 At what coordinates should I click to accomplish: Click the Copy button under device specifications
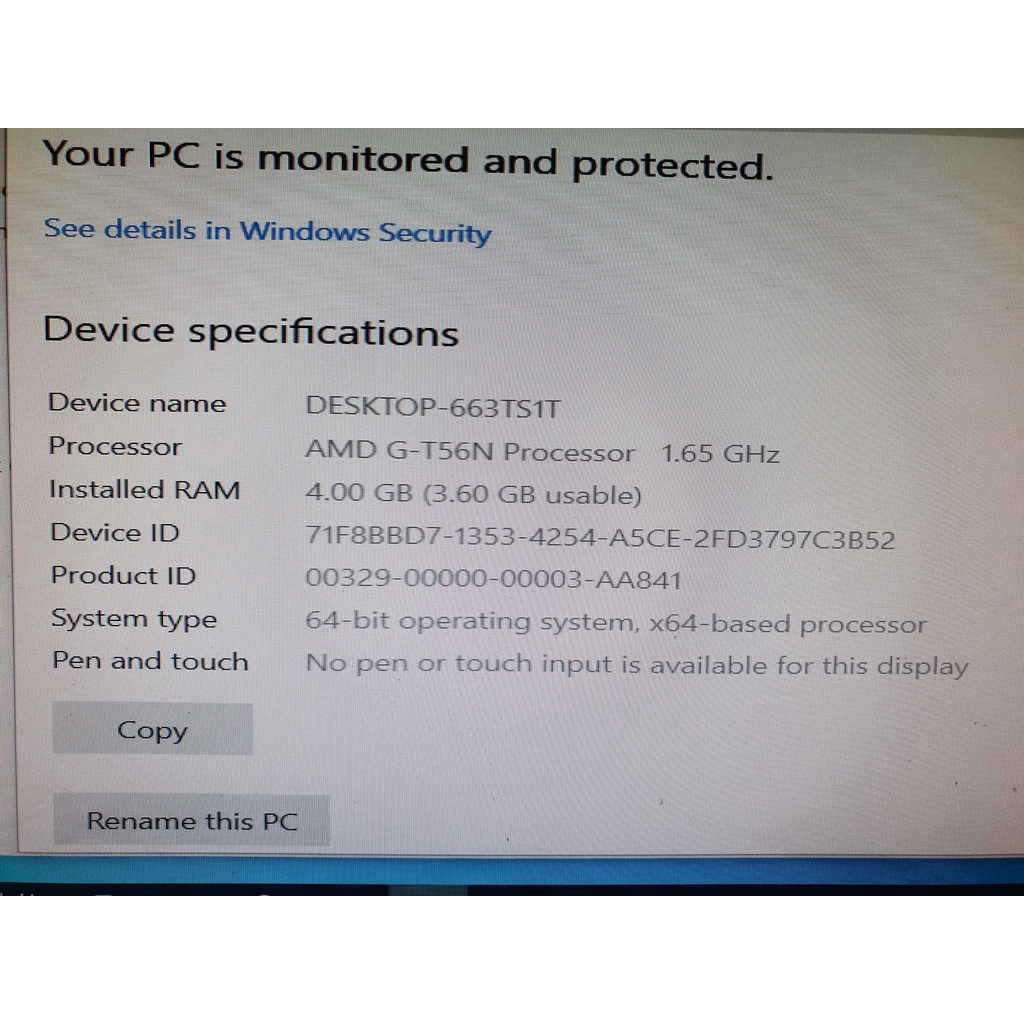click(152, 730)
